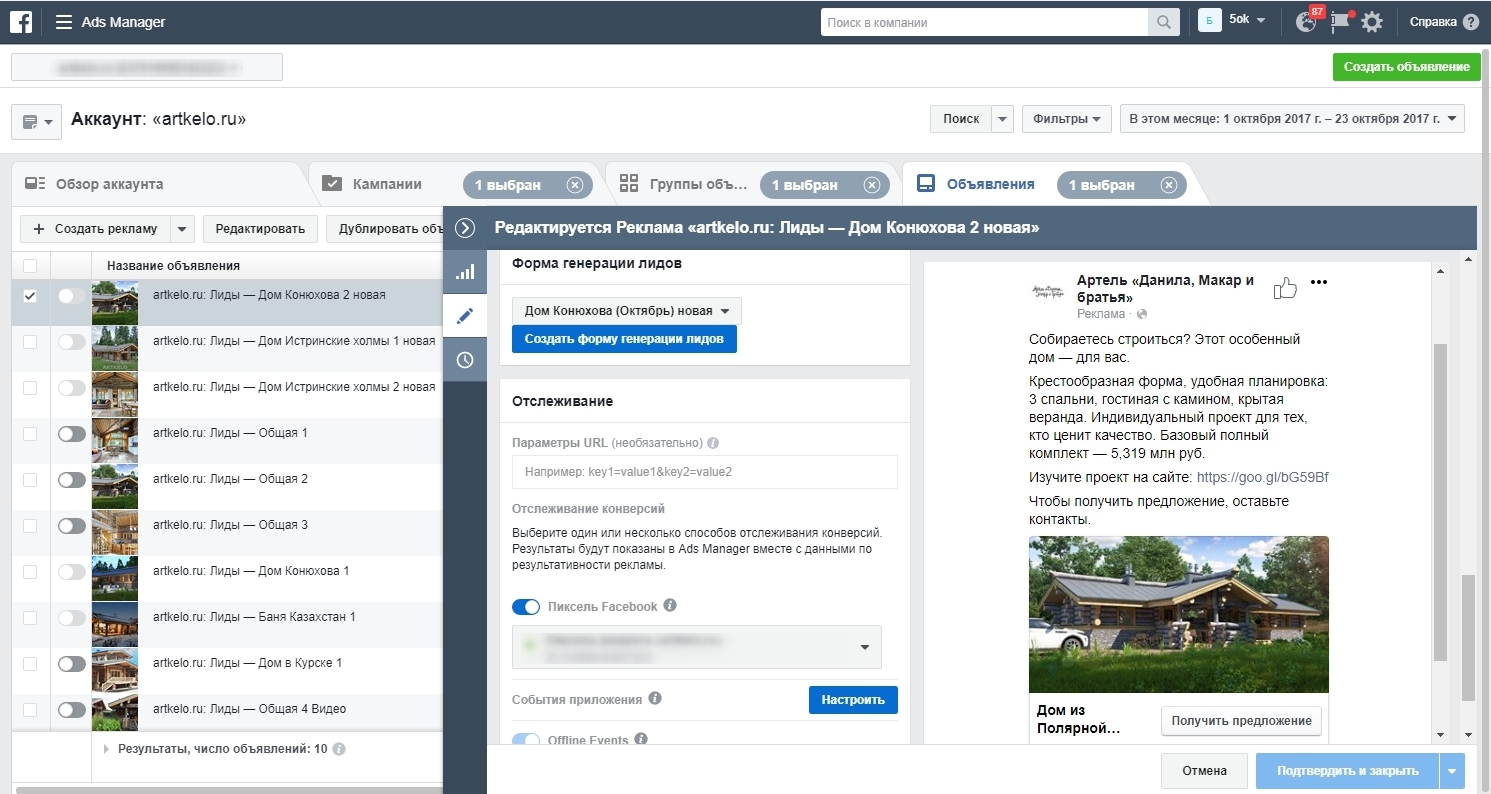Expand the Результаты, число объявлений row
This screenshot has height=794, width=1491.
pos(106,749)
